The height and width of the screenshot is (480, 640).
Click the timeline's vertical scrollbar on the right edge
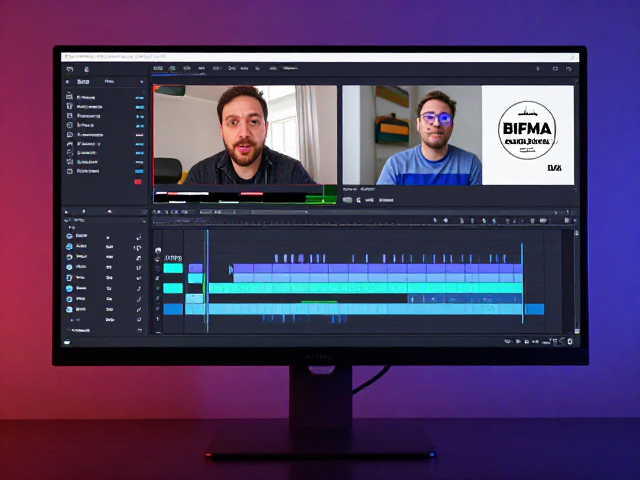pos(577,281)
